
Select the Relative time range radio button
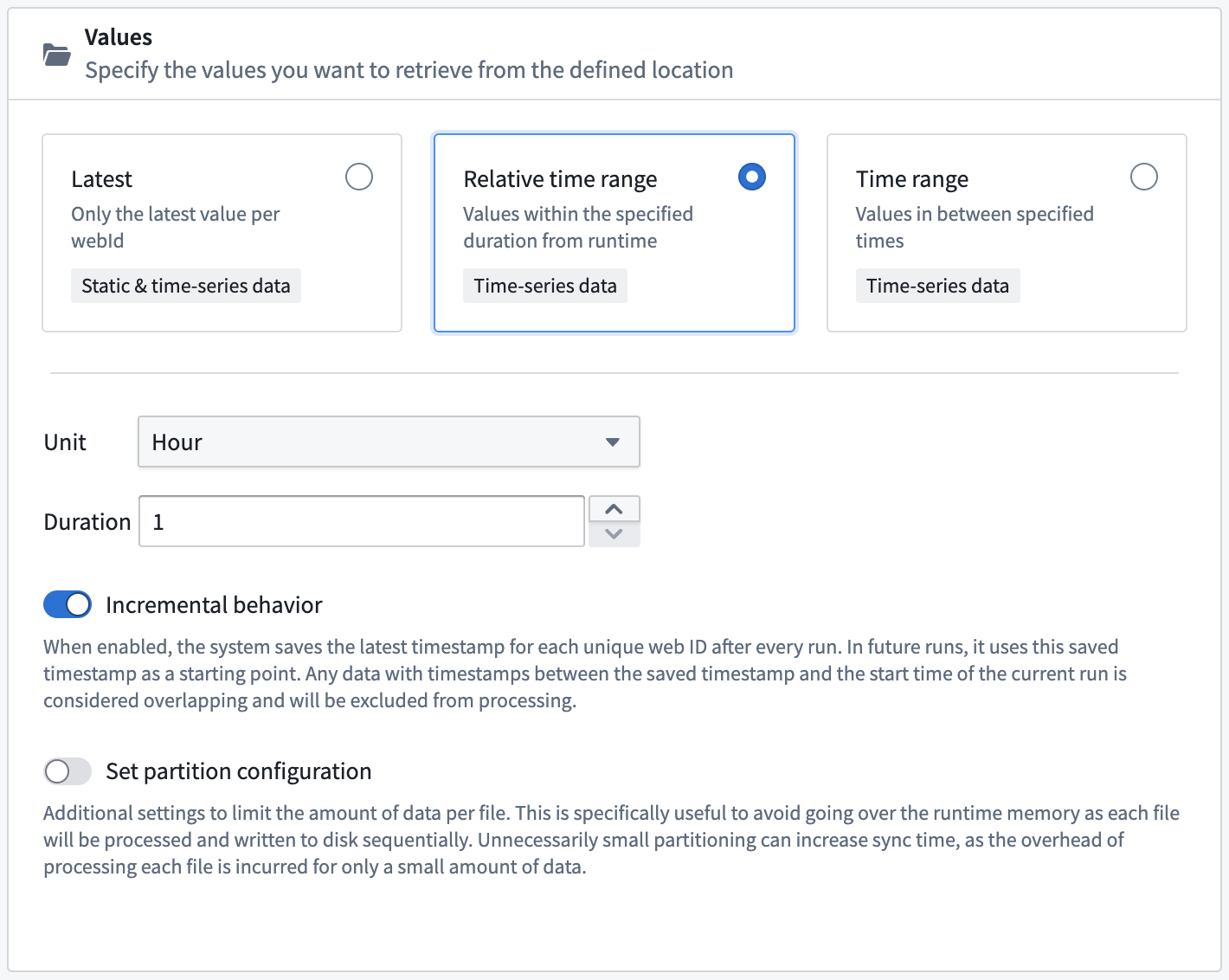tap(752, 177)
